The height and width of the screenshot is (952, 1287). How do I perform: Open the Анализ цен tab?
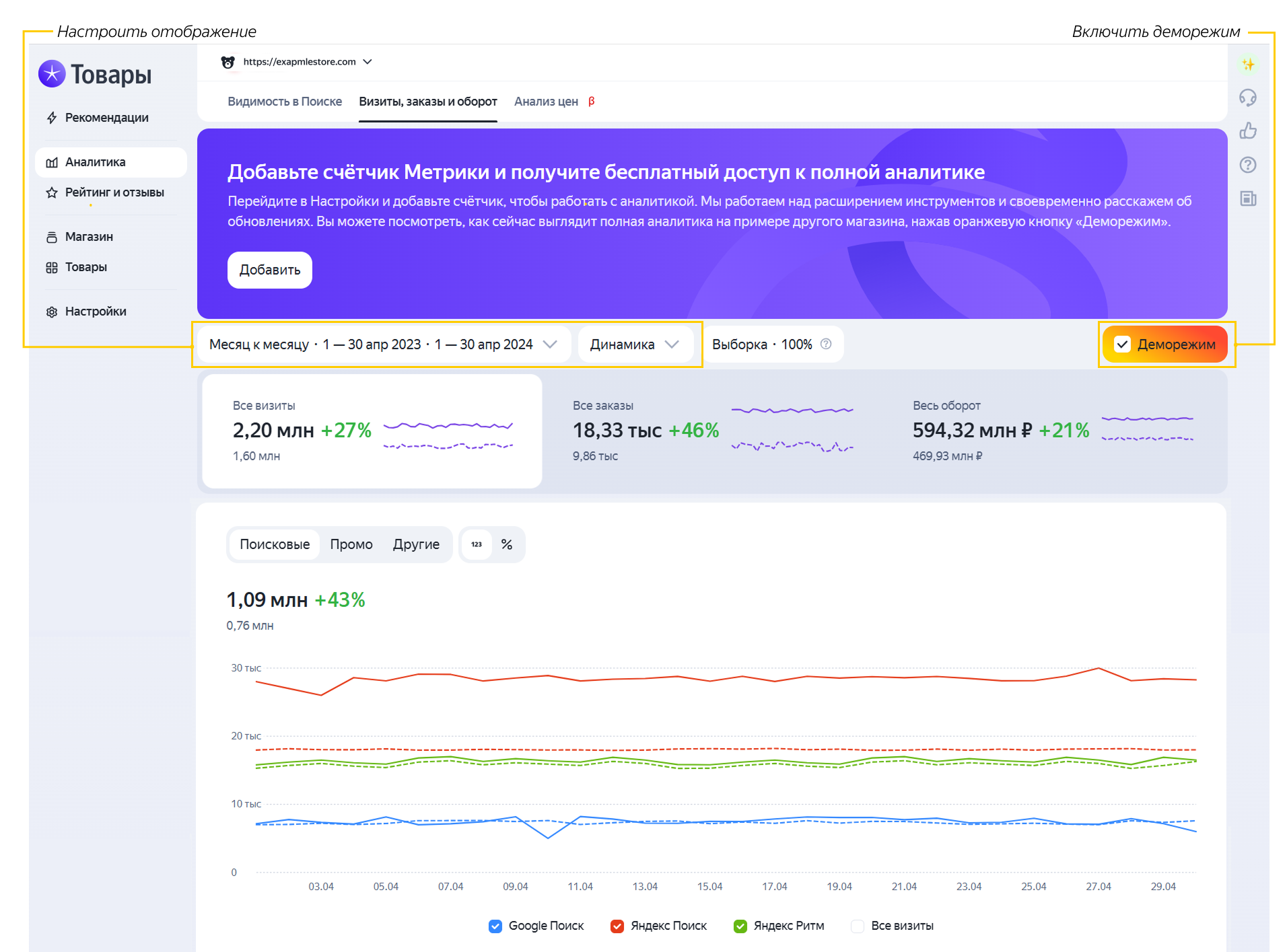pos(546,102)
